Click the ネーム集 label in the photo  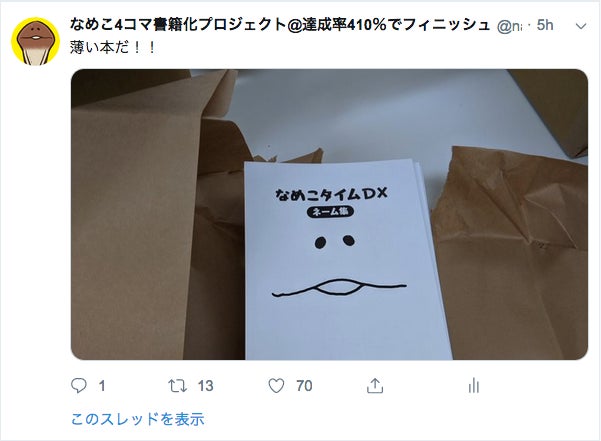click(330, 211)
